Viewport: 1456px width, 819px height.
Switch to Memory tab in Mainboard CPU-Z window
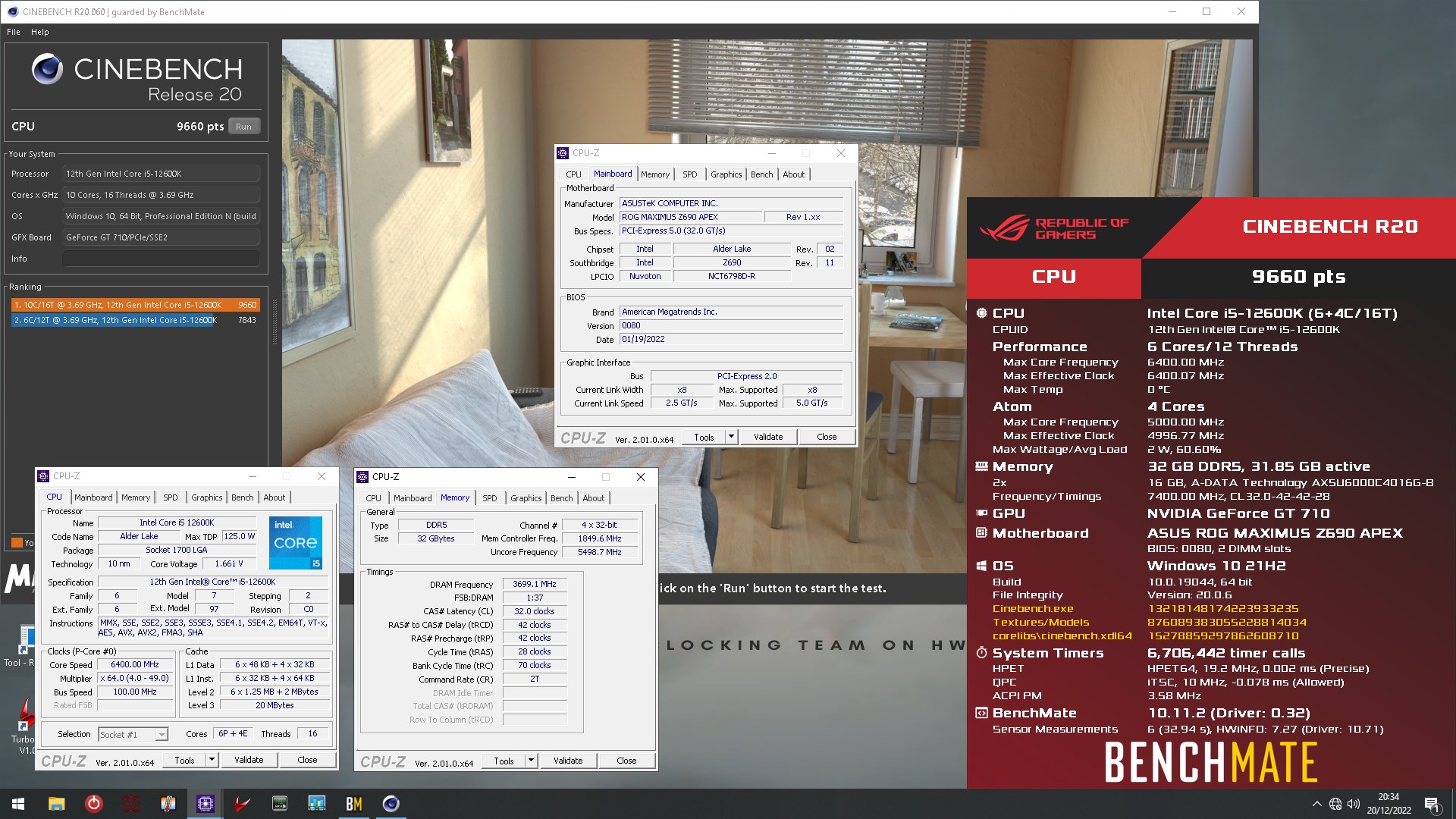pyautogui.click(x=655, y=174)
